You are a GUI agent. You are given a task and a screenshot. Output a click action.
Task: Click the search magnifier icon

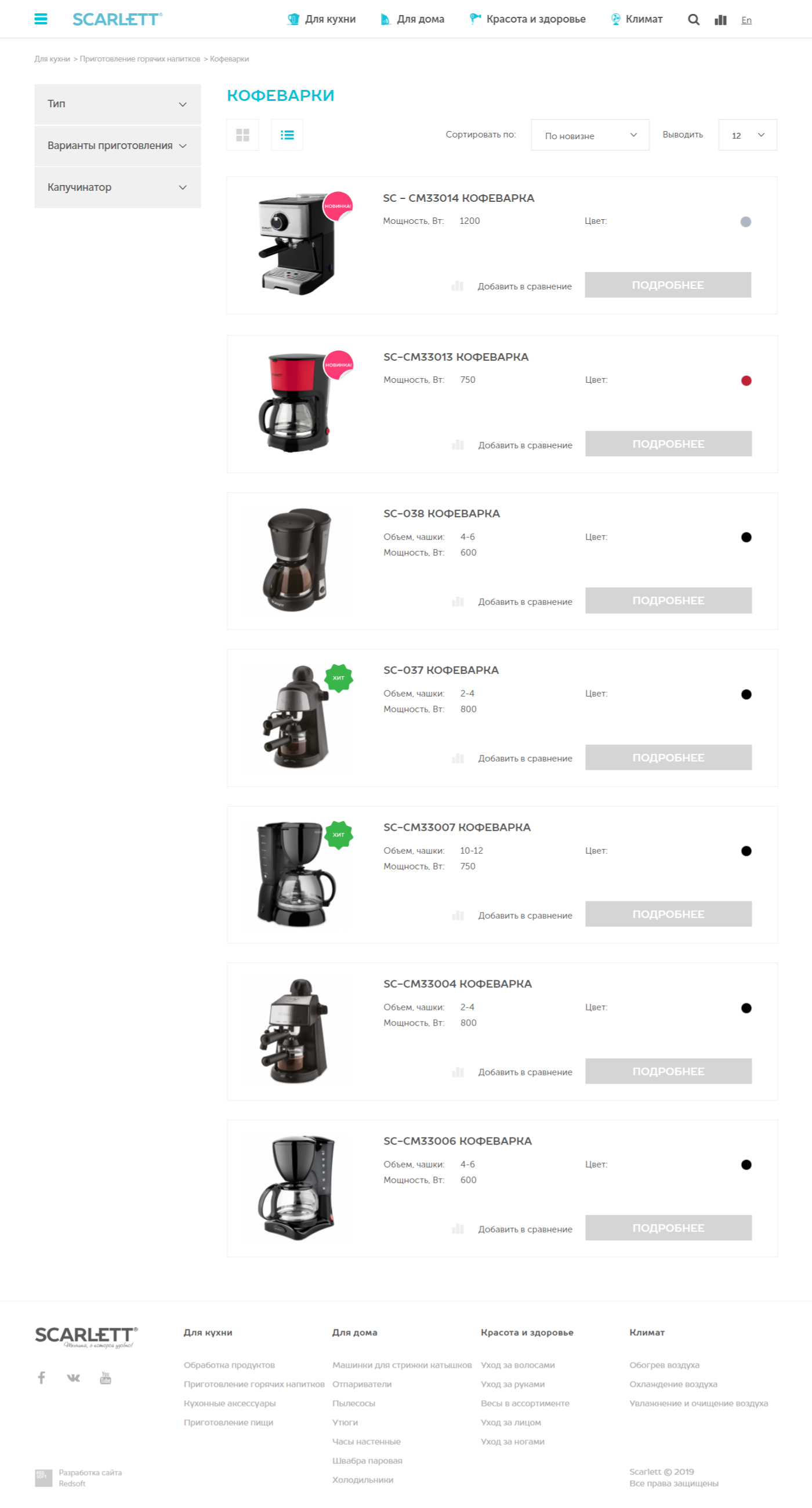coord(694,20)
